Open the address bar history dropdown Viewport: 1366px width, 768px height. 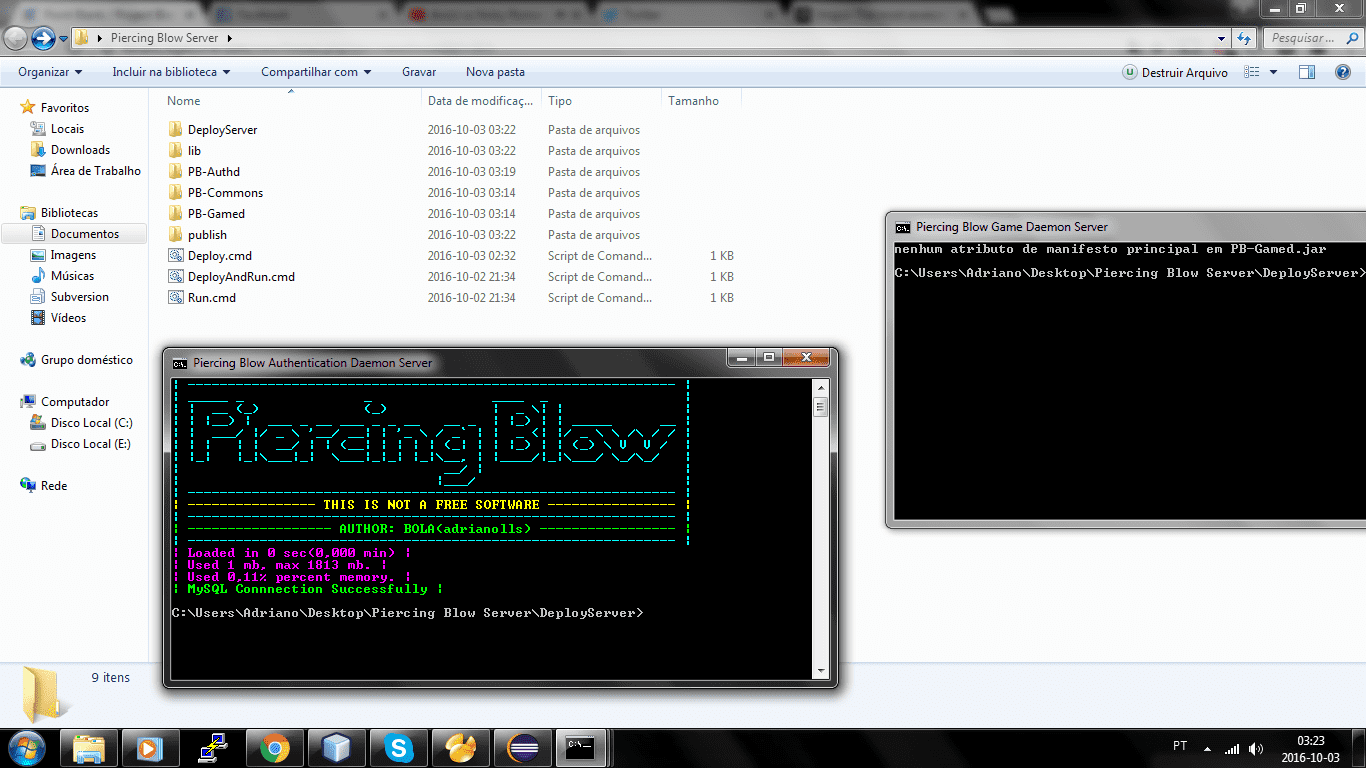[x=1222, y=38]
